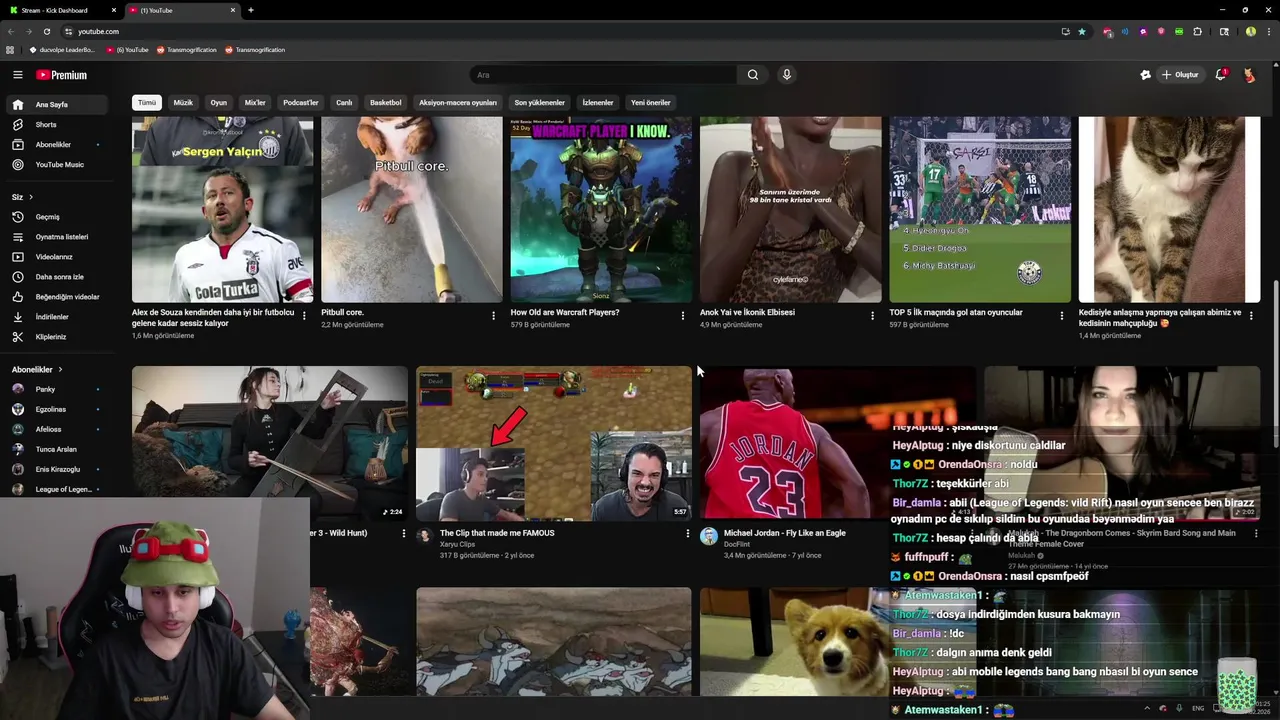
Task: Open options for How Old are Warcraft Players
Action: pos(683,315)
